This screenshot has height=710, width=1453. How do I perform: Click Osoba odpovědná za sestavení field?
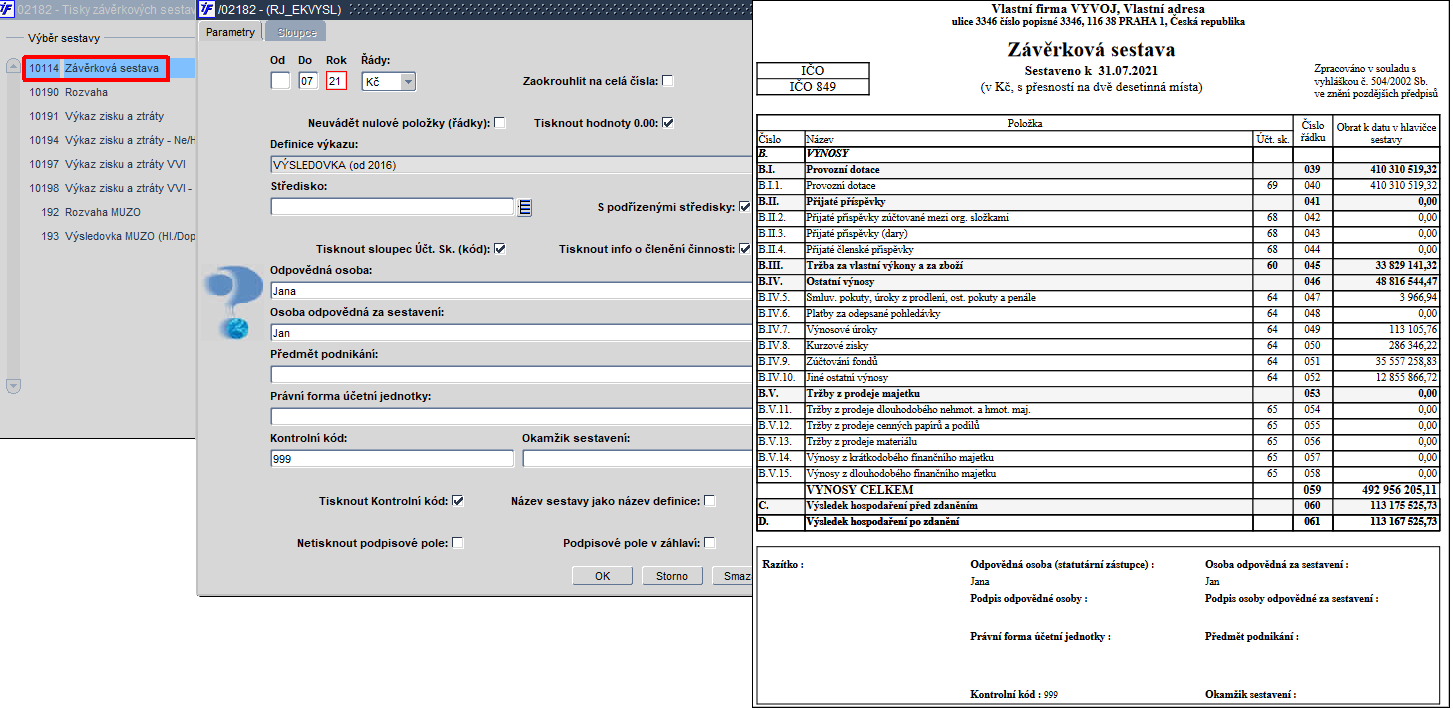(510, 333)
